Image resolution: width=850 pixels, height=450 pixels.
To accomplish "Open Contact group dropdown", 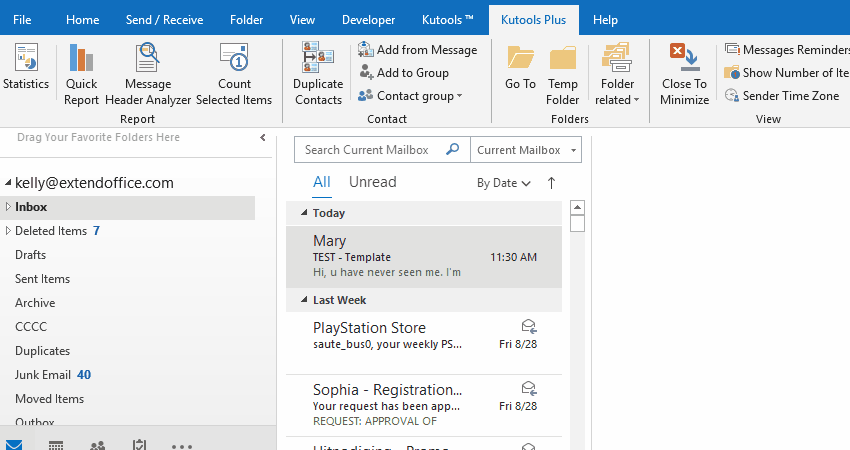I will (410, 95).
